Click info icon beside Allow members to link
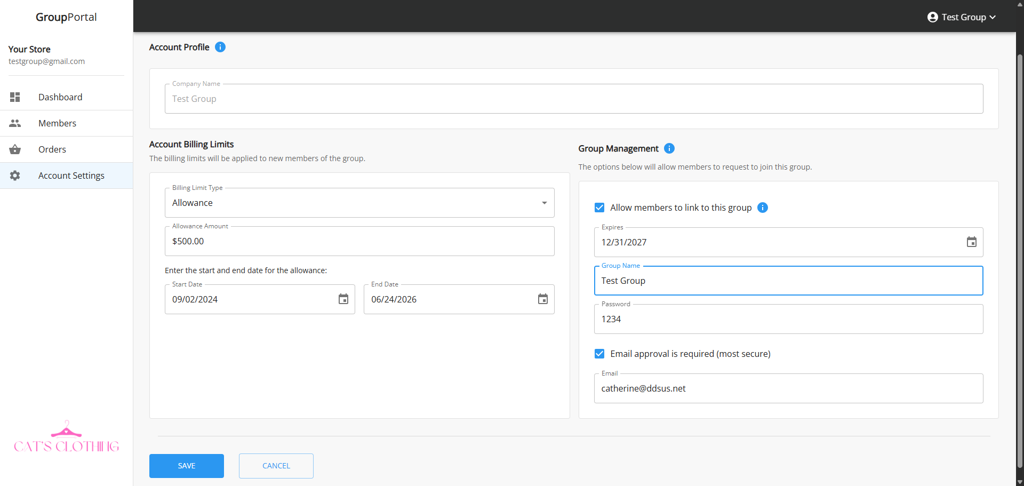 762,208
